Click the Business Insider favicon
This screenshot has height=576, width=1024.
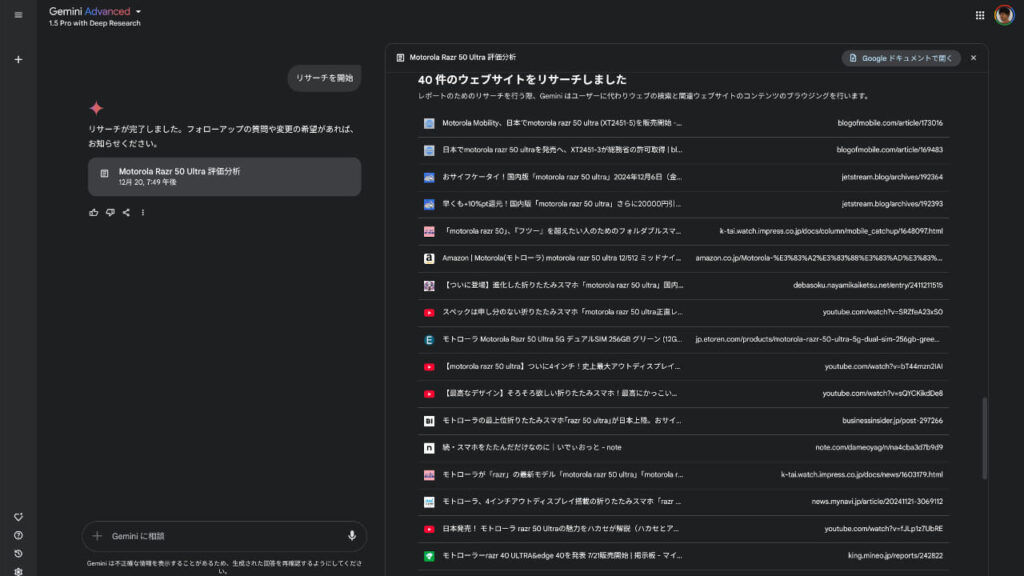pos(429,421)
